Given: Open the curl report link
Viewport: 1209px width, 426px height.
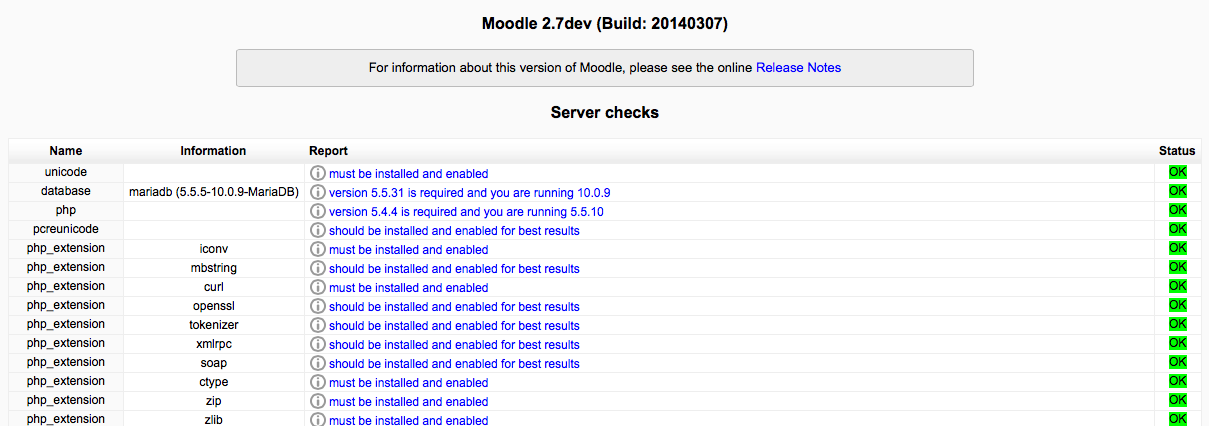Looking at the screenshot, I should tap(408, 288).
